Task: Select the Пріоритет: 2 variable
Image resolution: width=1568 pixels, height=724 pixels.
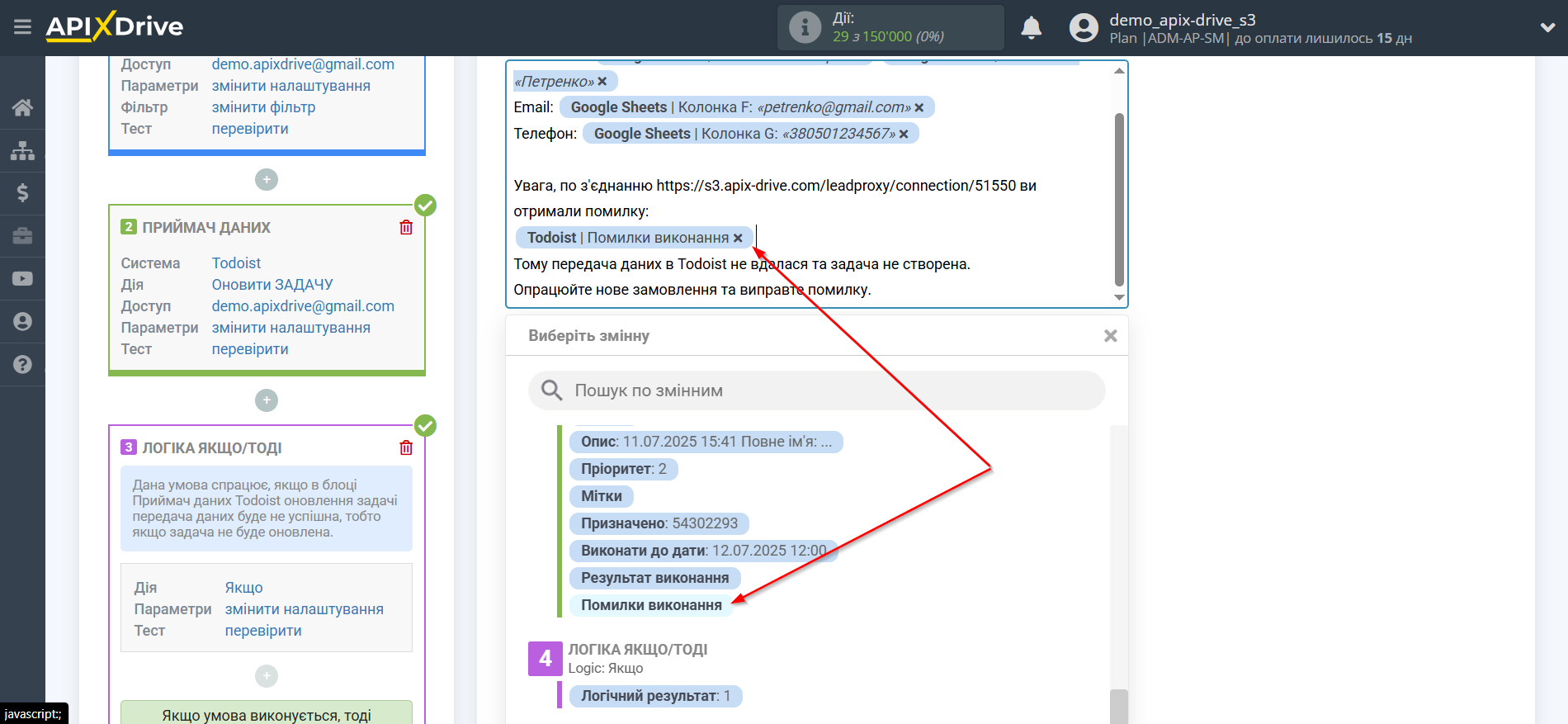Action: (x=624, y=469)
